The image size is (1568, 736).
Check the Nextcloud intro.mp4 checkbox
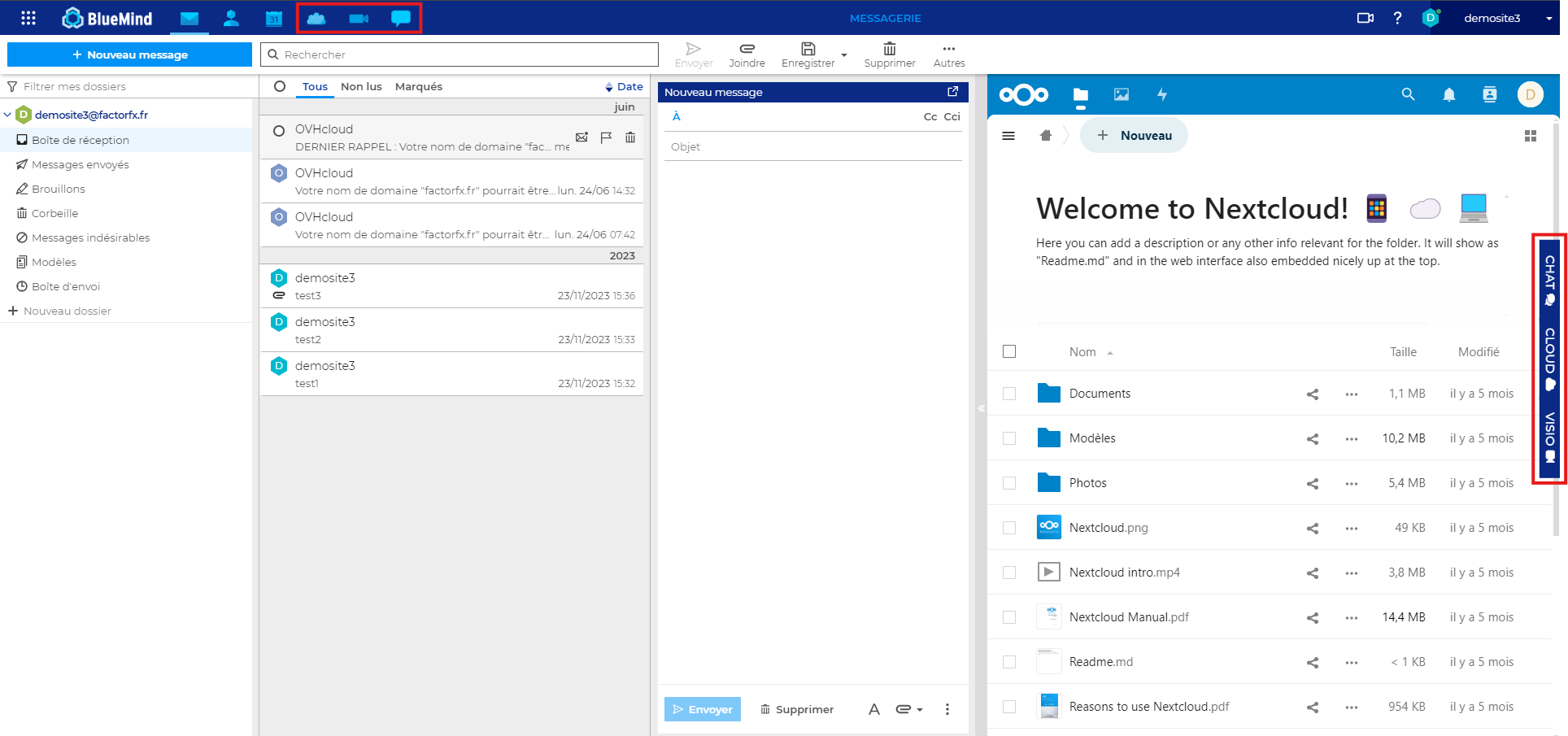point(1009,573)
